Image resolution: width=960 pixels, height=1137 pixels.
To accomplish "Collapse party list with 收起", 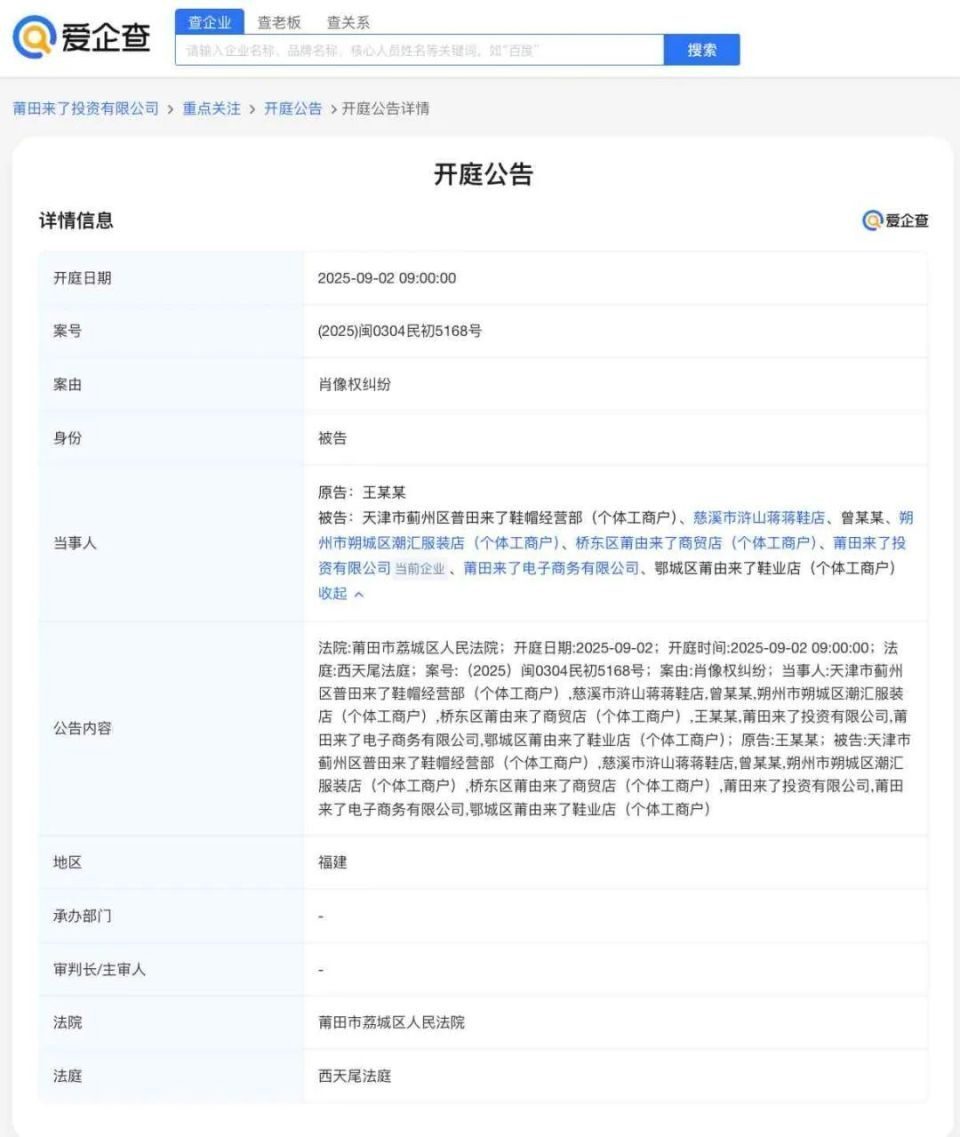I will pyautogui.click(x=341, y=593).
